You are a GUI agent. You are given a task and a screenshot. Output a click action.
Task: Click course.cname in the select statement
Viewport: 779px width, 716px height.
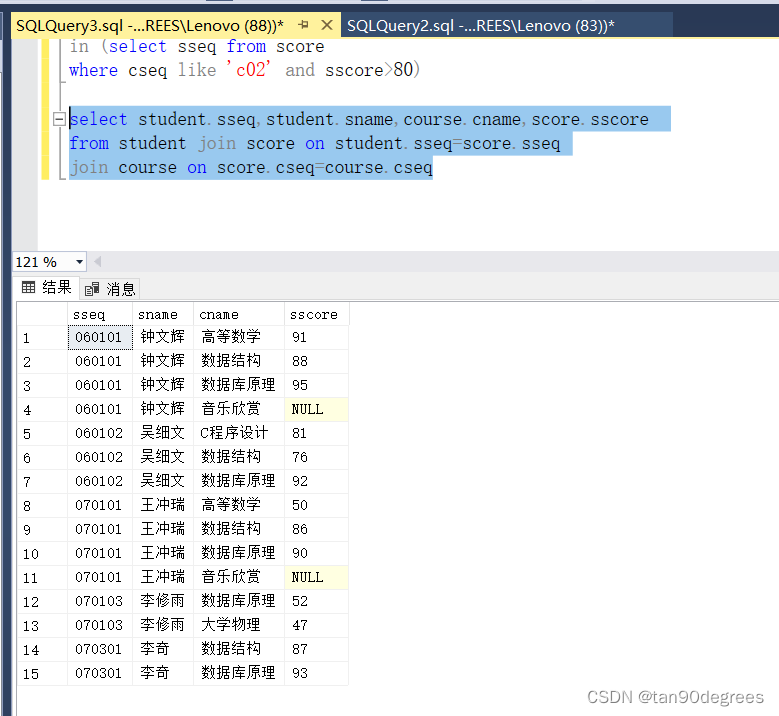coord(462,119)
